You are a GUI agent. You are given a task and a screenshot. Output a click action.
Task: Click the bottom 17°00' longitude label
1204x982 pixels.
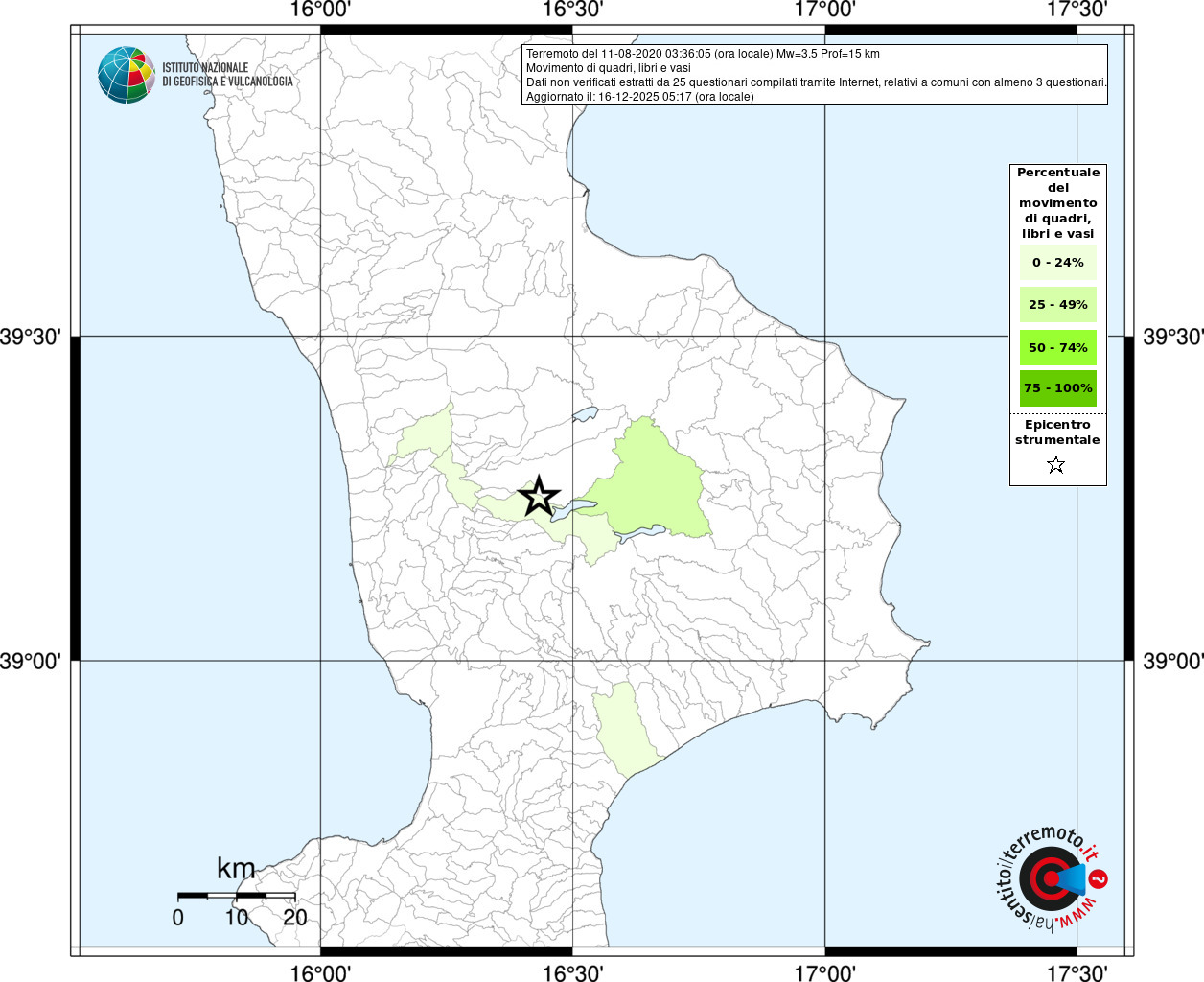coord(825,972)
